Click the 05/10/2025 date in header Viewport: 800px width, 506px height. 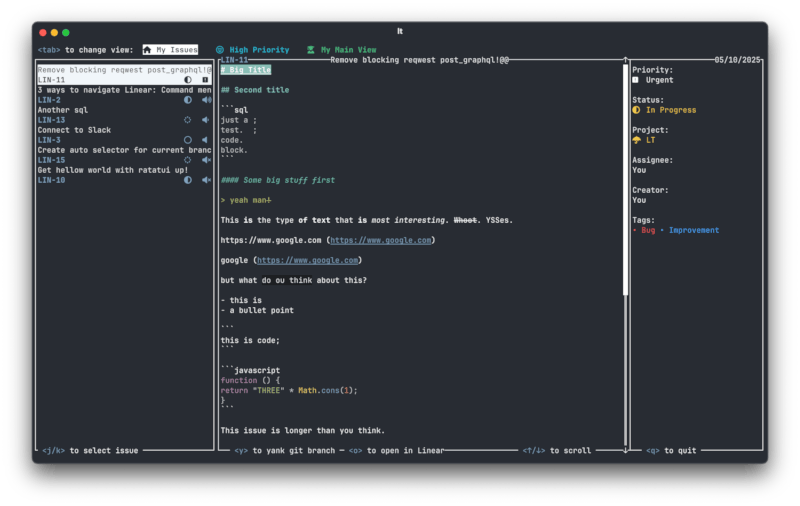click(x=737, y=60)
